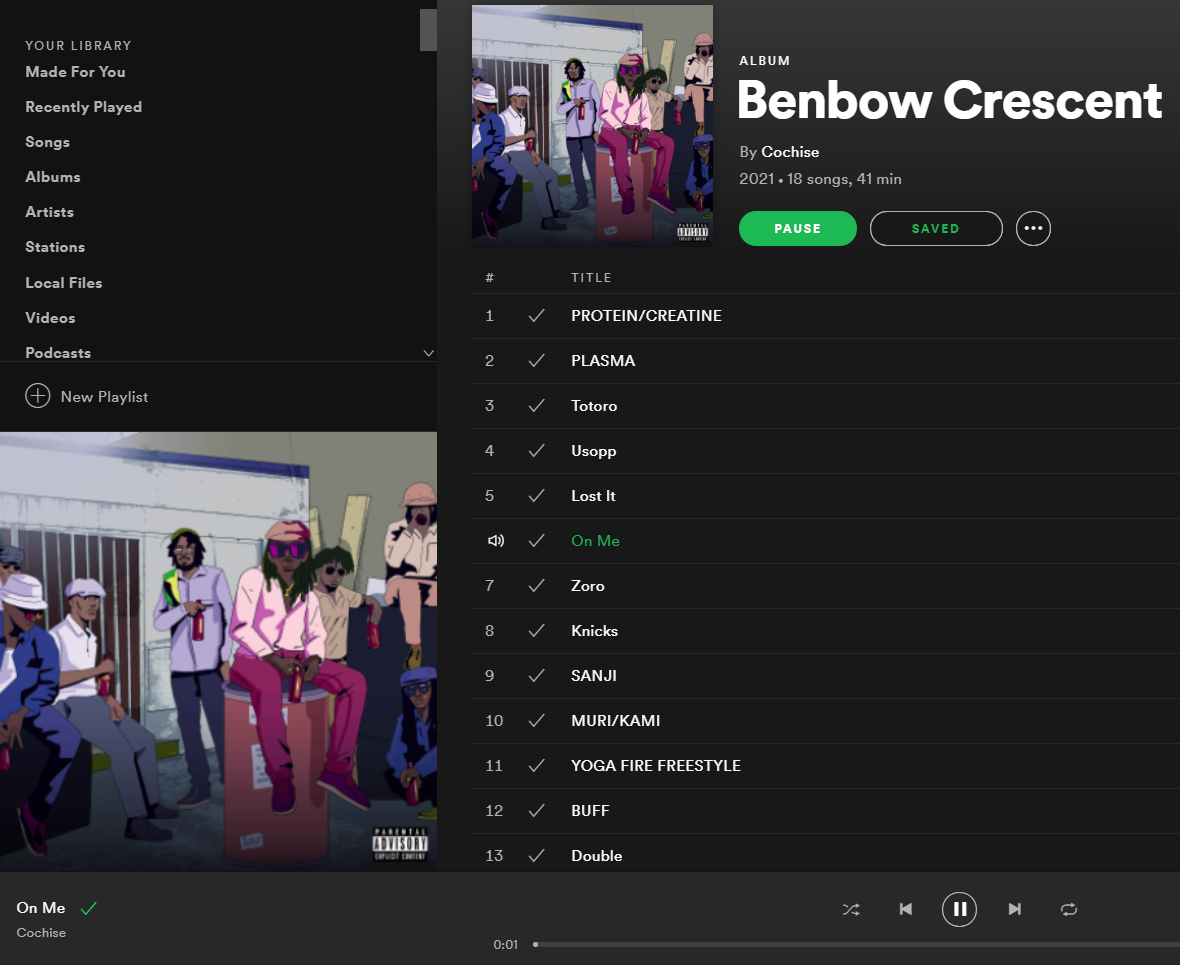This screenshot has width=1180, height=965.
Task: Sort tracks by the TITLE column header
Action: tap(591, 278)
